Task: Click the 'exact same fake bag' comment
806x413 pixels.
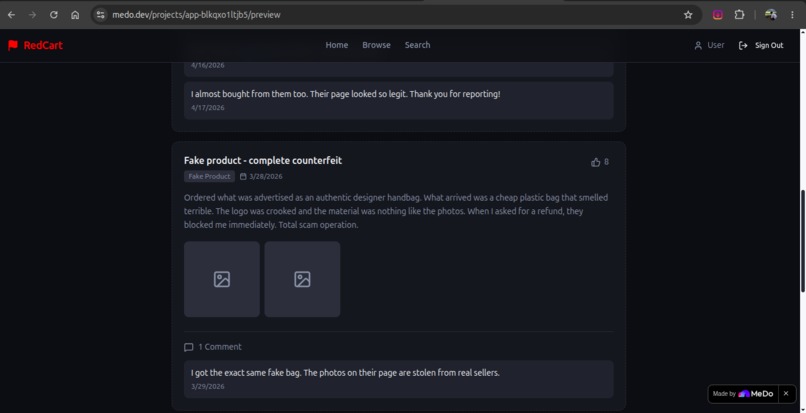Action: 398,379
